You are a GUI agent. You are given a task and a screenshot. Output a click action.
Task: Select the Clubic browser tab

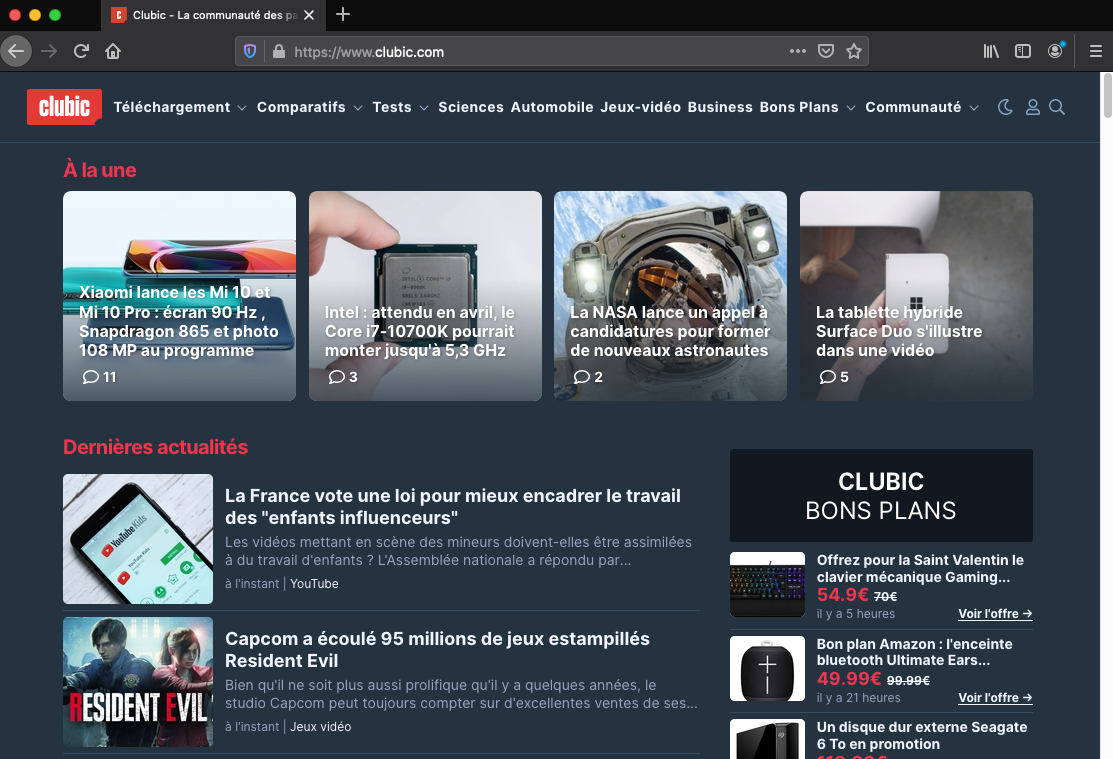click(x=213, y=15)
